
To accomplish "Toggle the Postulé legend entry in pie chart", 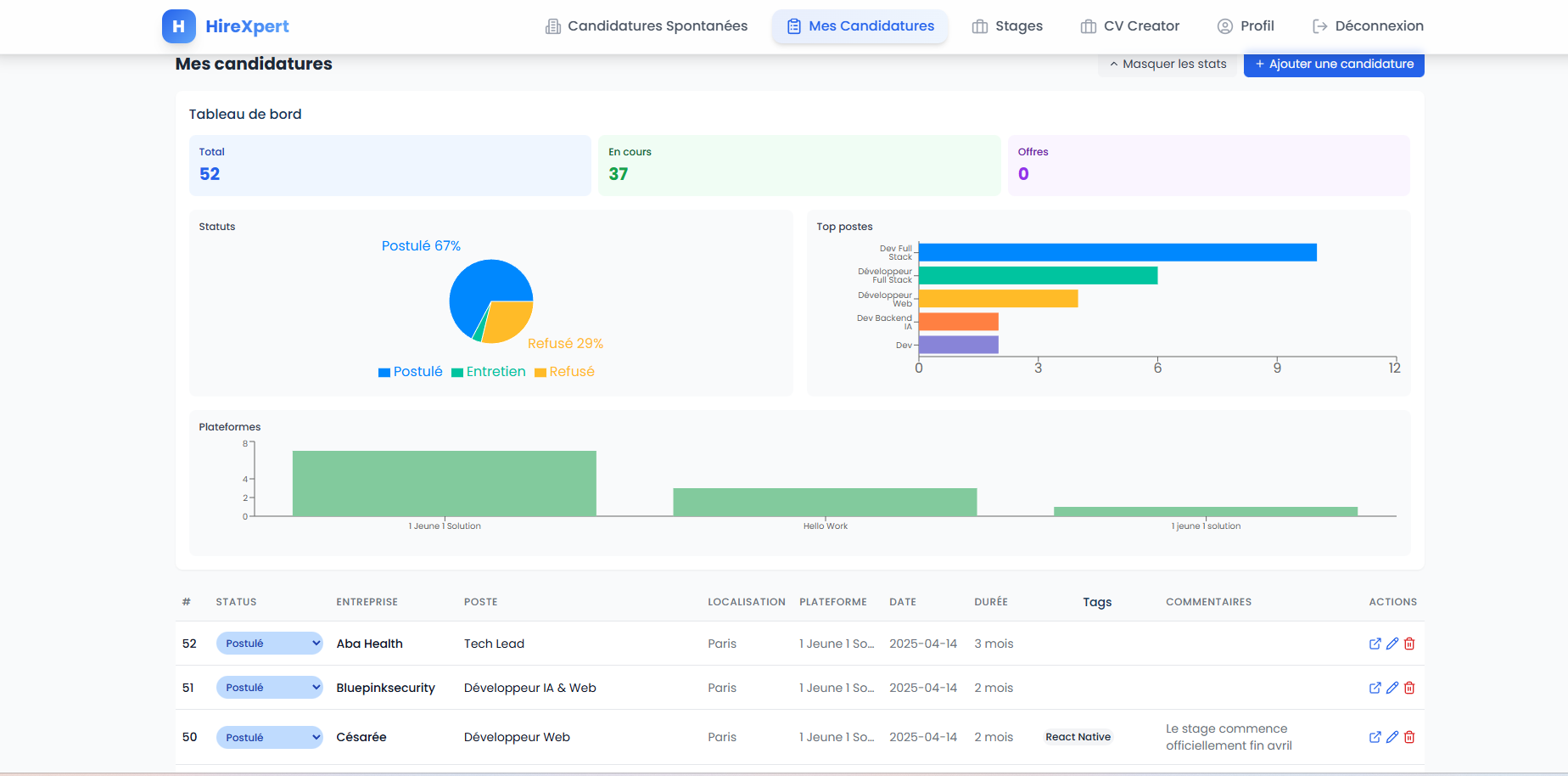I will (411, 372).
